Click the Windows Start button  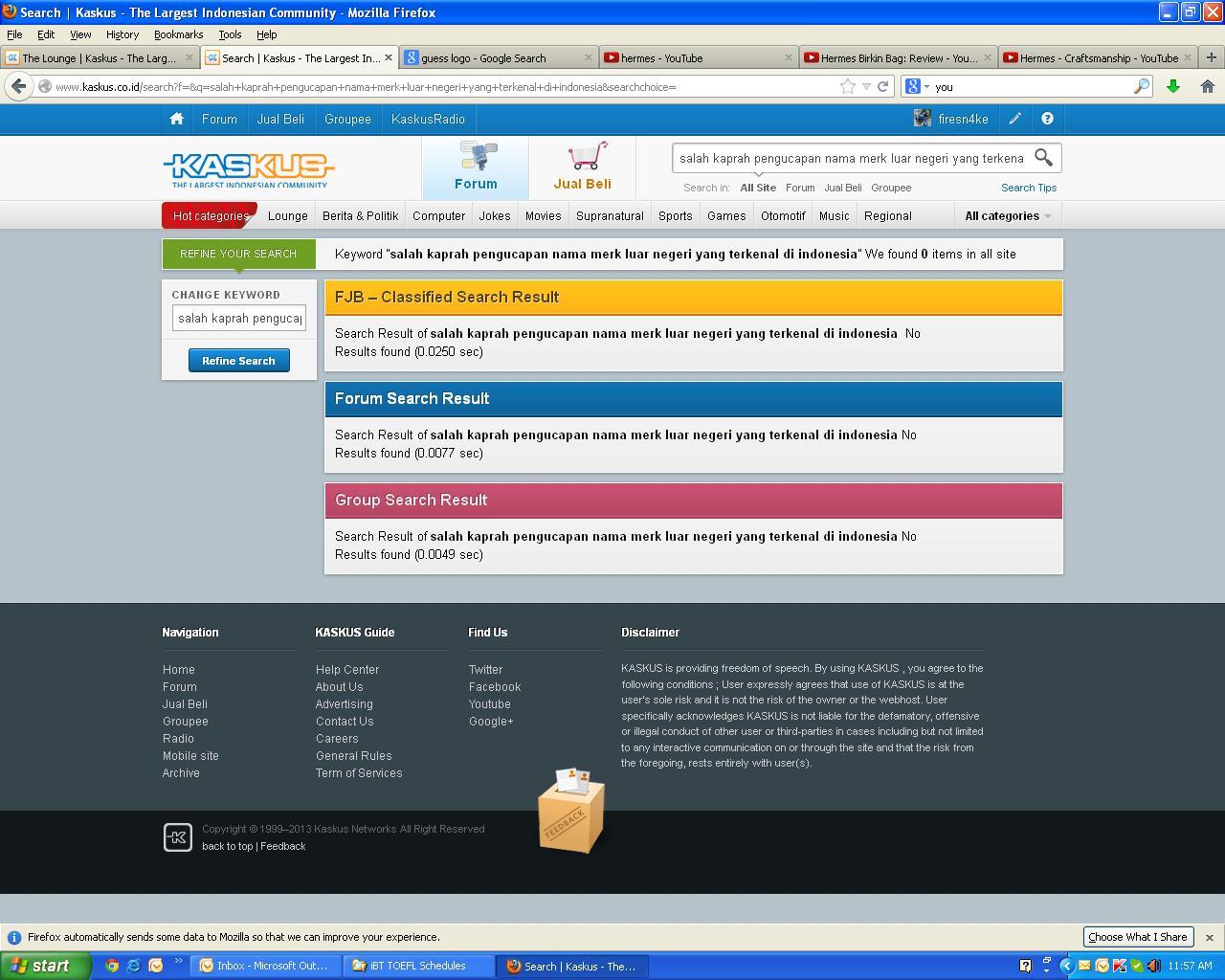46,966
